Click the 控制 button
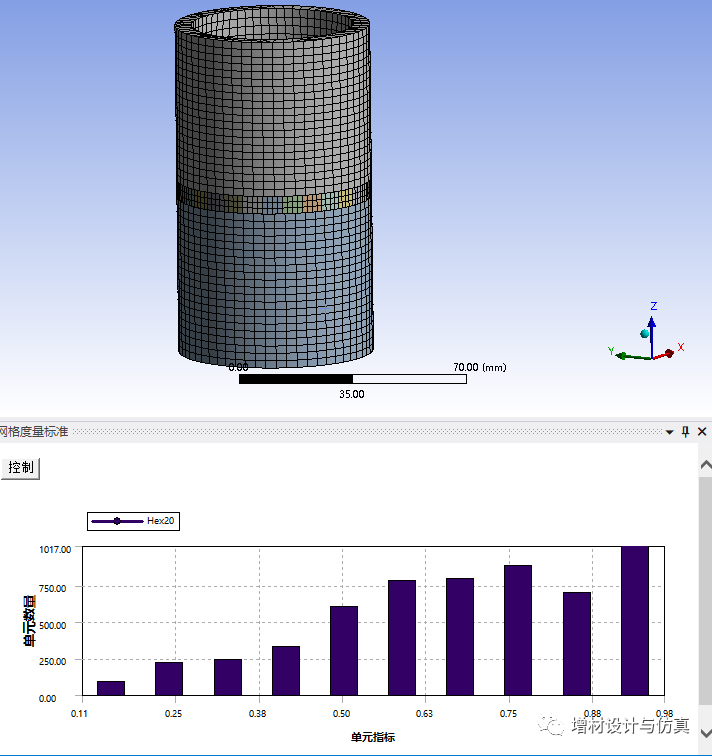The height and width of the screenshot is (756, 712). [20, 468]
